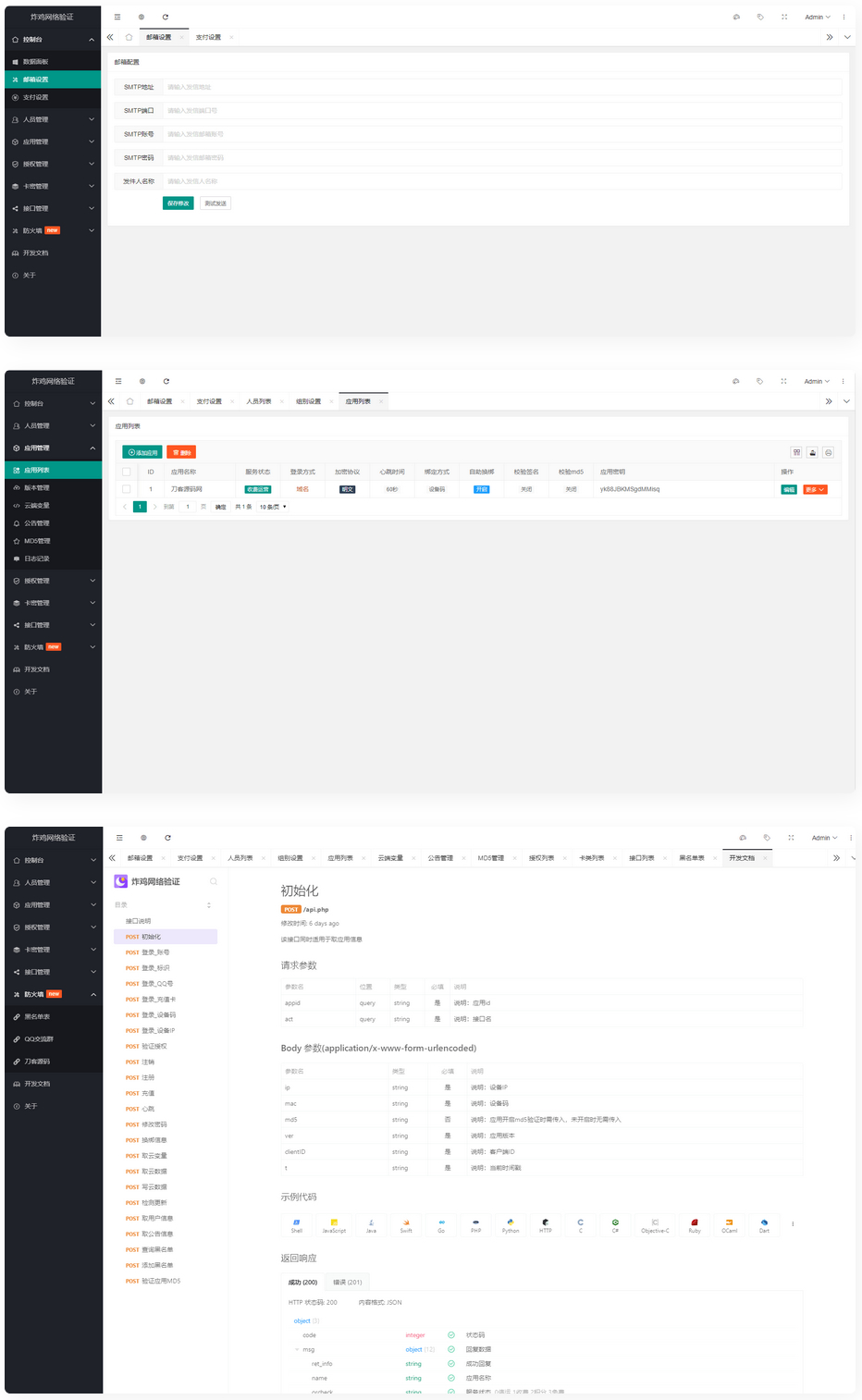Click the 保存修改 button
Viewport: 862px width, 1400px height.
click(178, 202)
